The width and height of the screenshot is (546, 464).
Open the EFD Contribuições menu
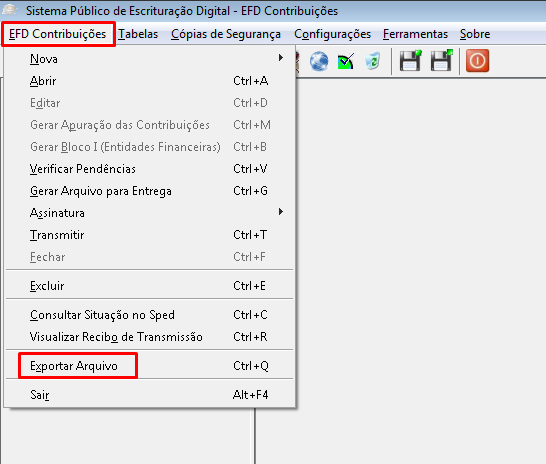coord(57,34)
